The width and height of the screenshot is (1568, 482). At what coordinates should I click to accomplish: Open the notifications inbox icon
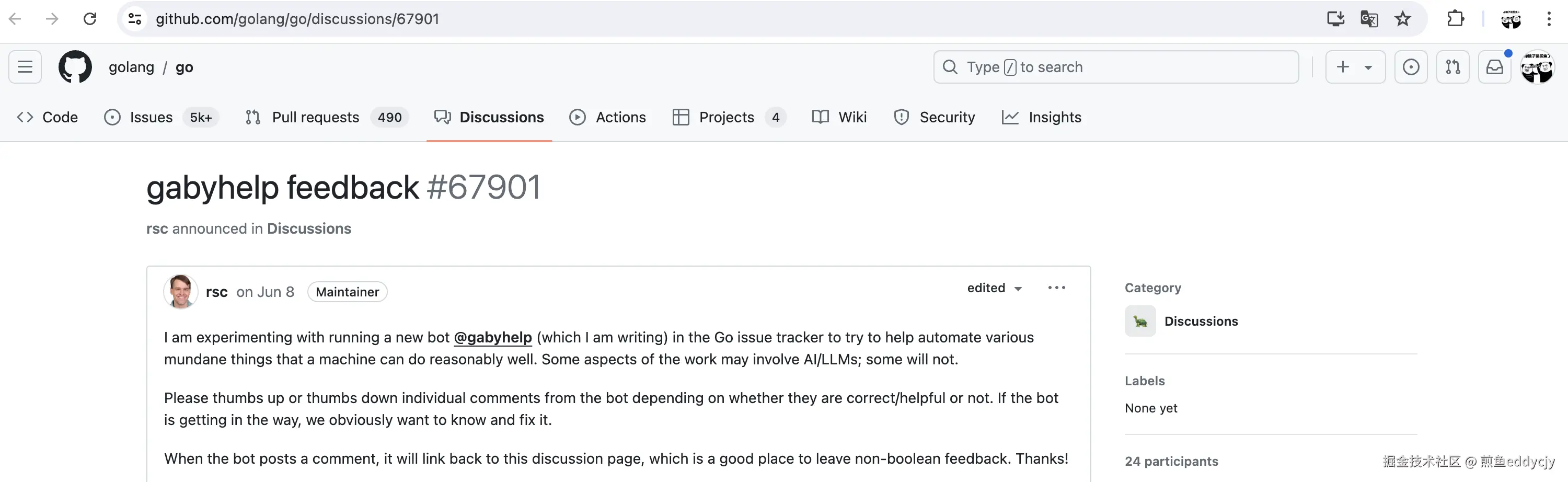(1494, 67)
